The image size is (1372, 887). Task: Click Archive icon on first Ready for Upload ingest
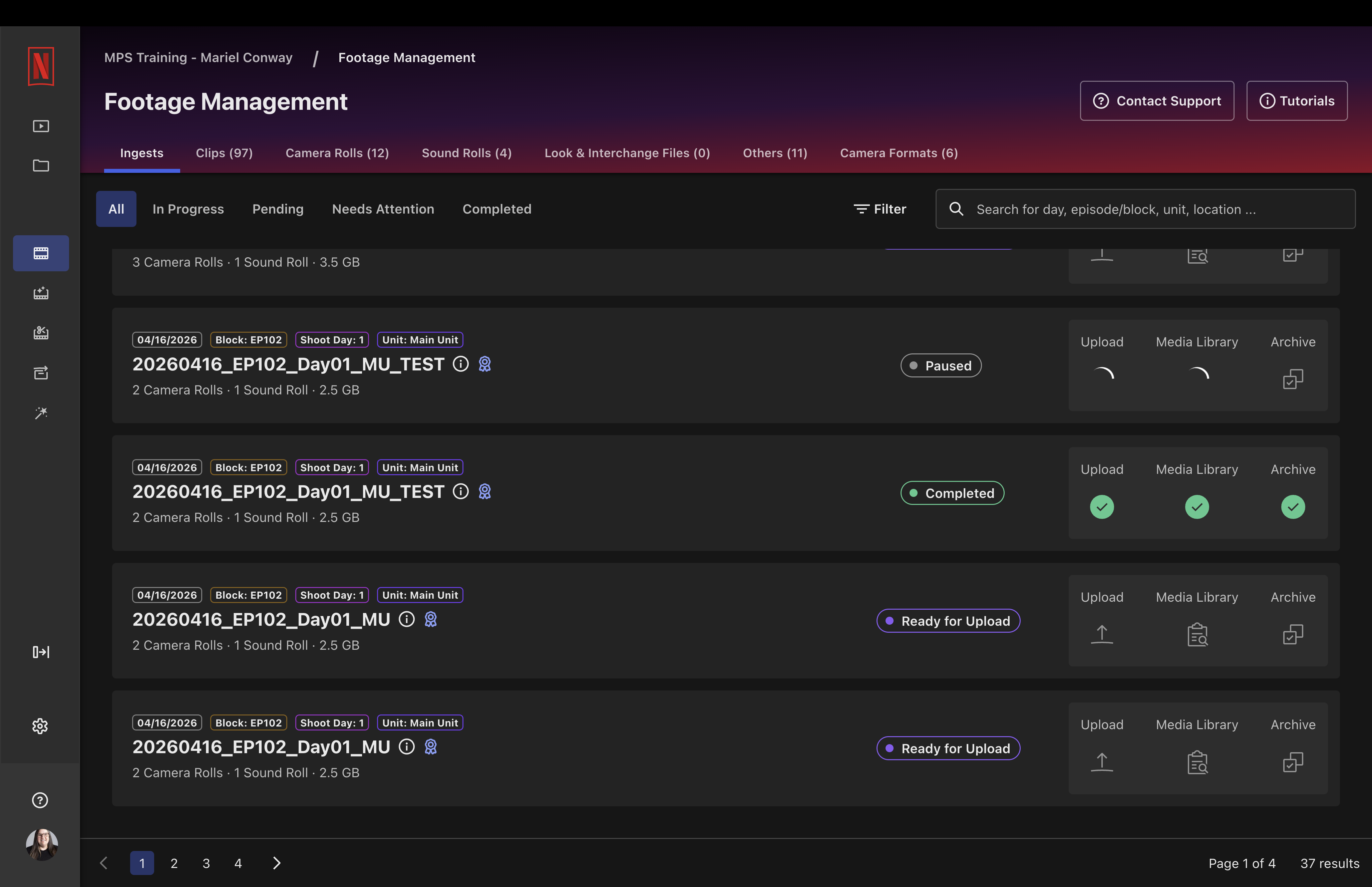click(x=1293, y=634)
